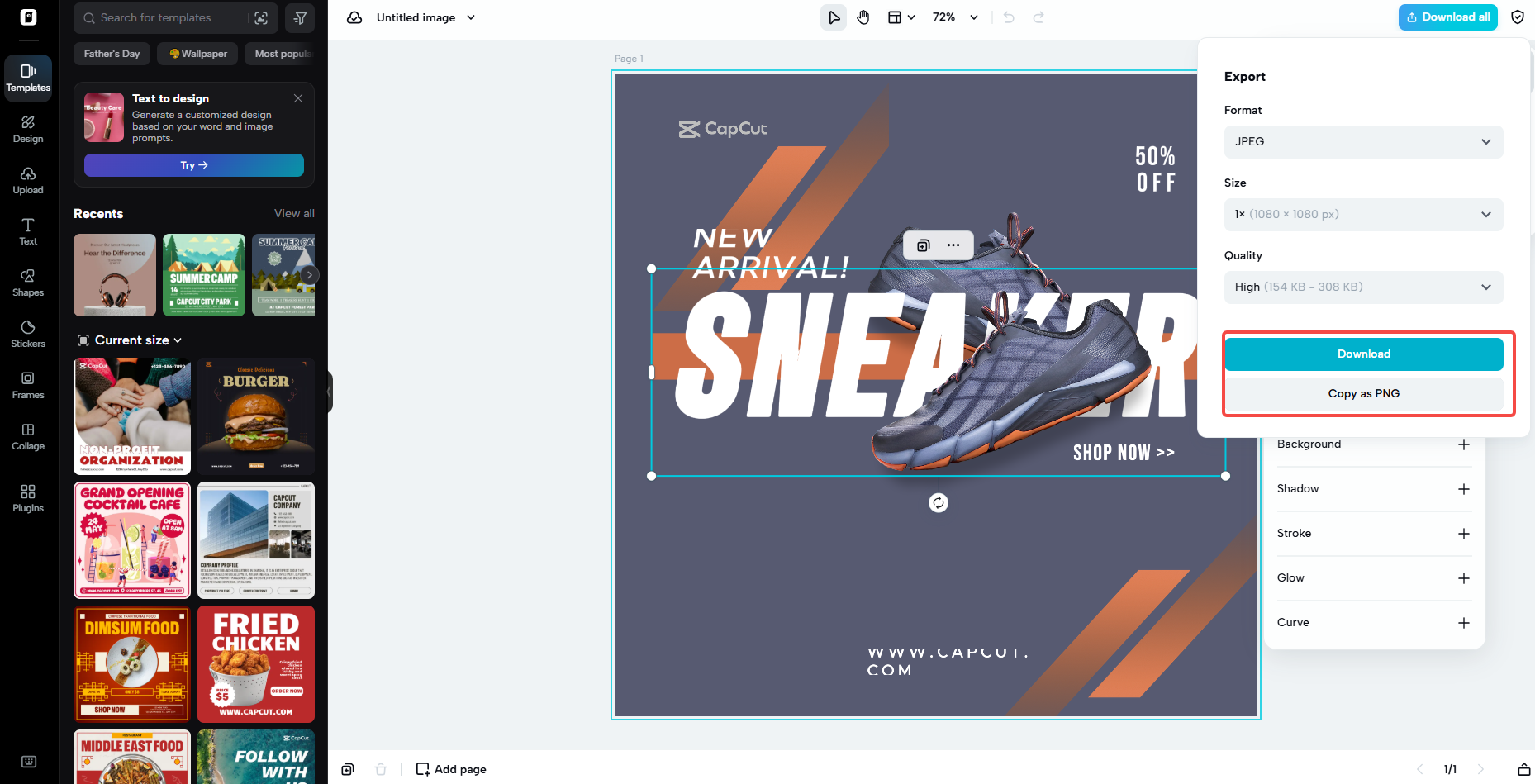Click the Undo icon in the toolbar
This screenshot has height=784, width=1535.
pyautogui.click(x=1008, y=17)
